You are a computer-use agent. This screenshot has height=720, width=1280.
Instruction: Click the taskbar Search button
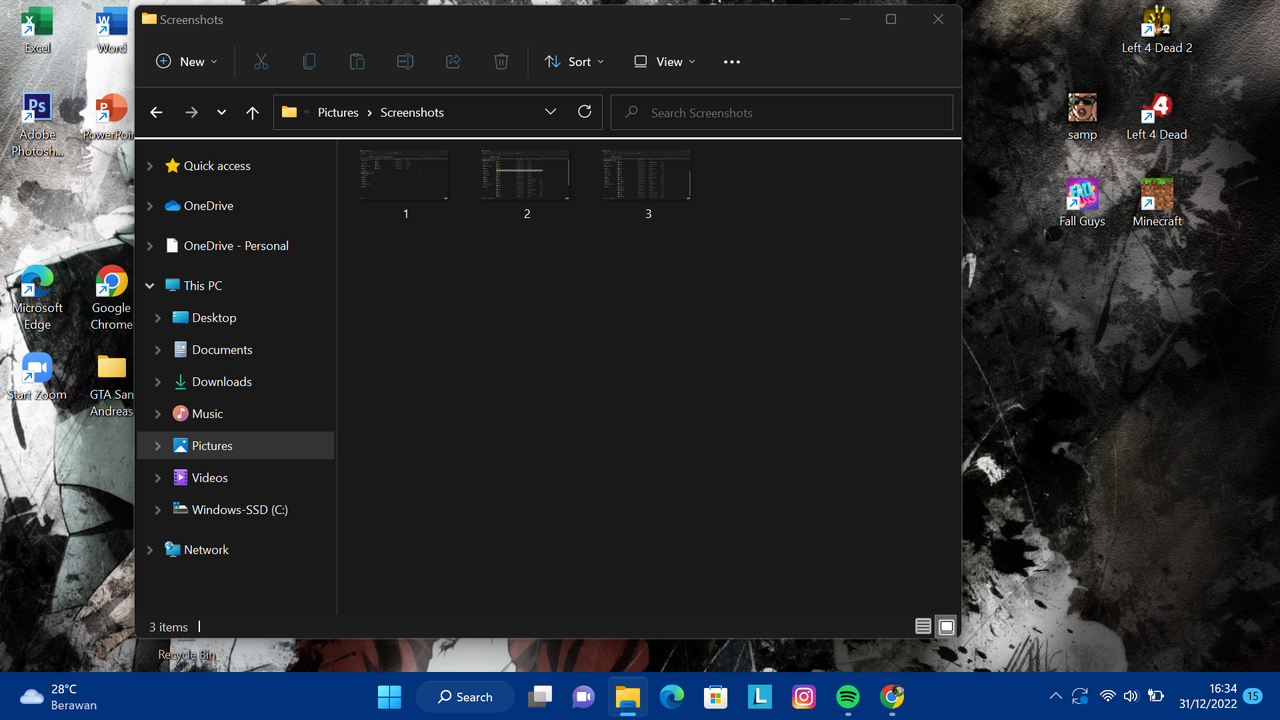pos(464,696)
